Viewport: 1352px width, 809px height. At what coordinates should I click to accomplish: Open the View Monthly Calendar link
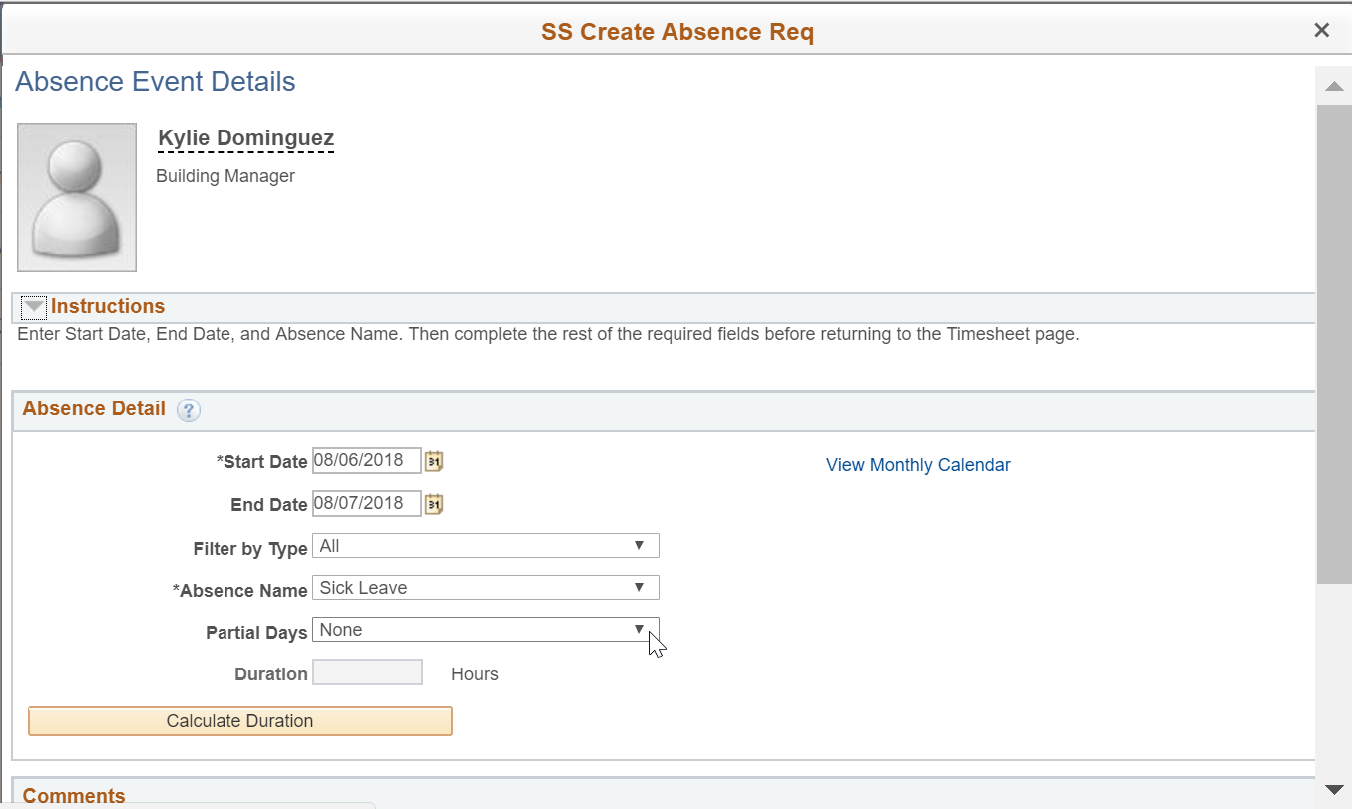coord(917,465)
